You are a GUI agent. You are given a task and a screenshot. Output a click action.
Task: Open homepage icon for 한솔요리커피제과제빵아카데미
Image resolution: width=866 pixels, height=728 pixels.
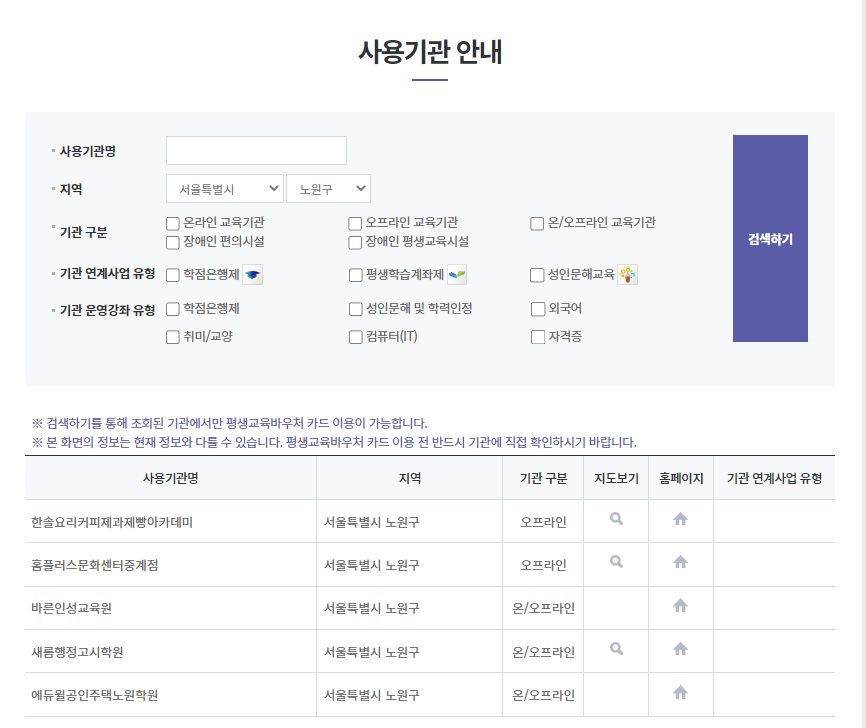(x=680, y=519)
